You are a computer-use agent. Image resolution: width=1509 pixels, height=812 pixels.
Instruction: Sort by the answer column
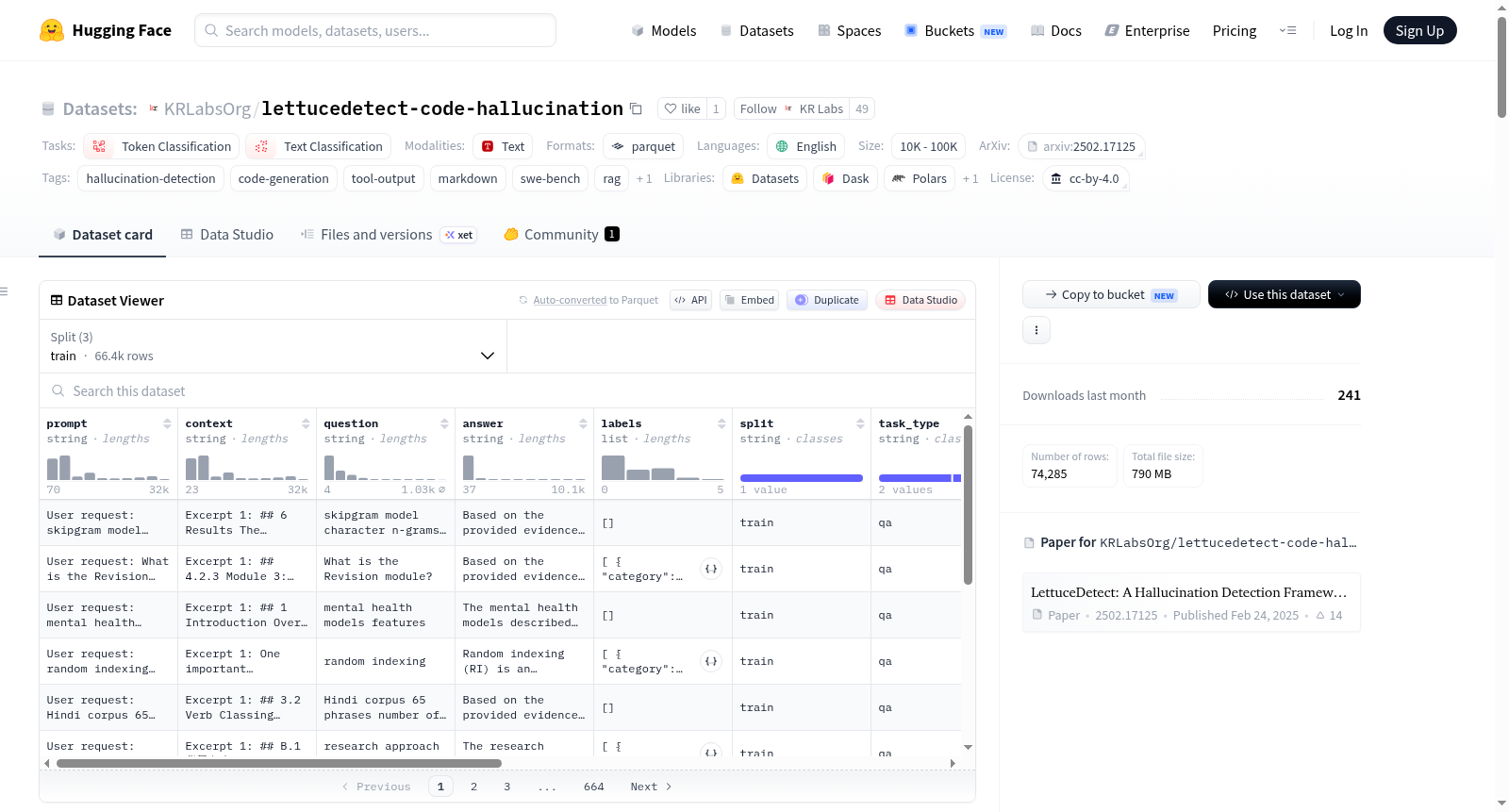pos(583,423)
